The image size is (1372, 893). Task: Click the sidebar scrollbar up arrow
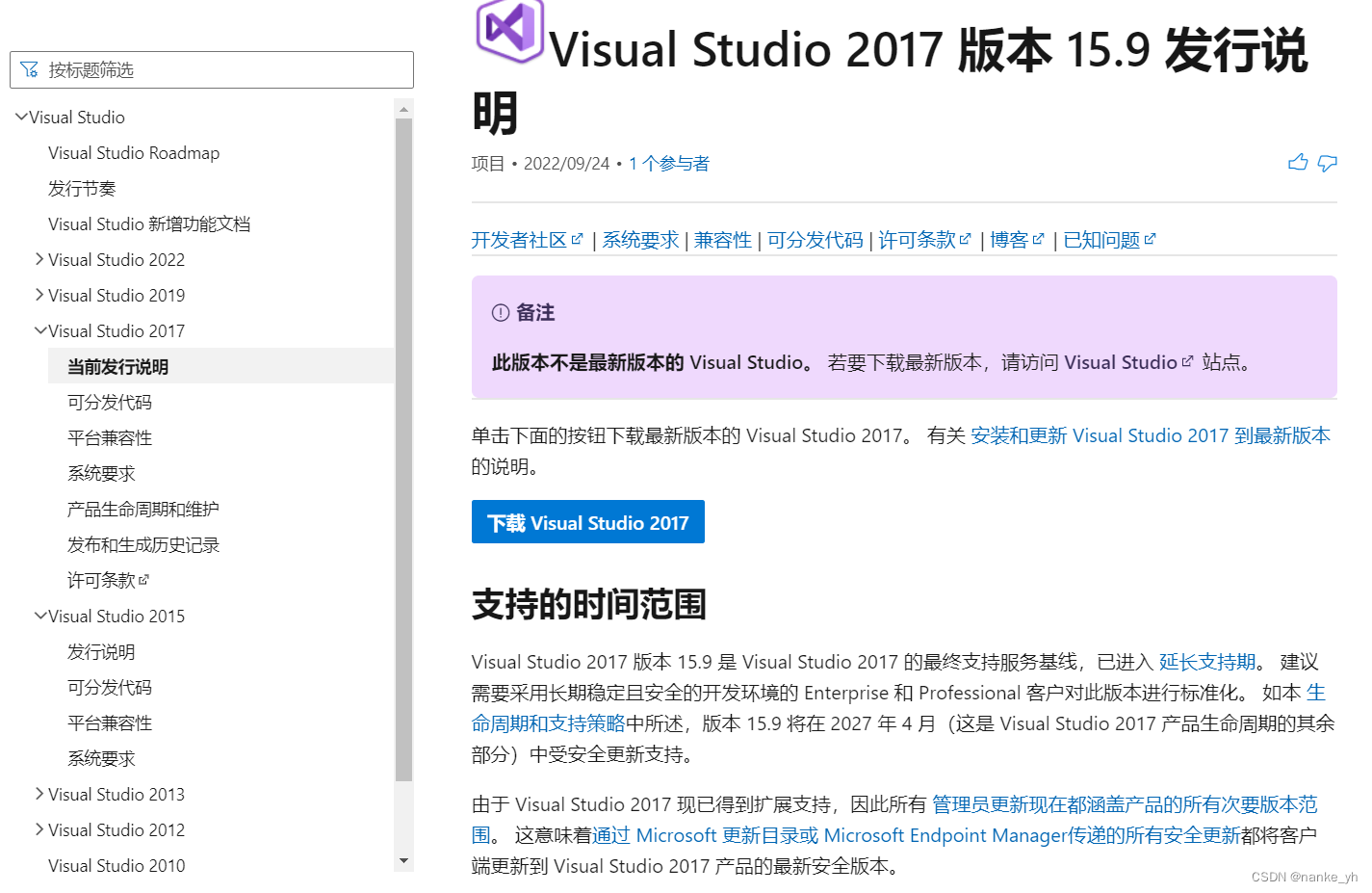click(403, 108)
